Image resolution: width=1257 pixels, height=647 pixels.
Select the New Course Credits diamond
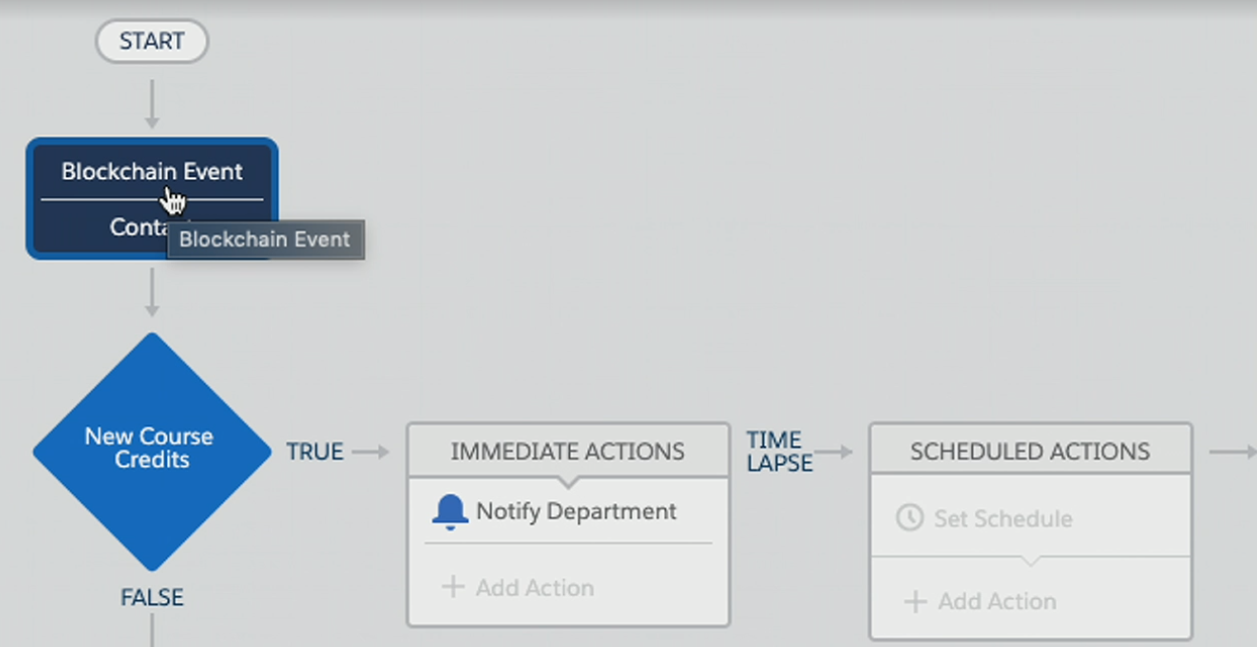pos(152,452)
